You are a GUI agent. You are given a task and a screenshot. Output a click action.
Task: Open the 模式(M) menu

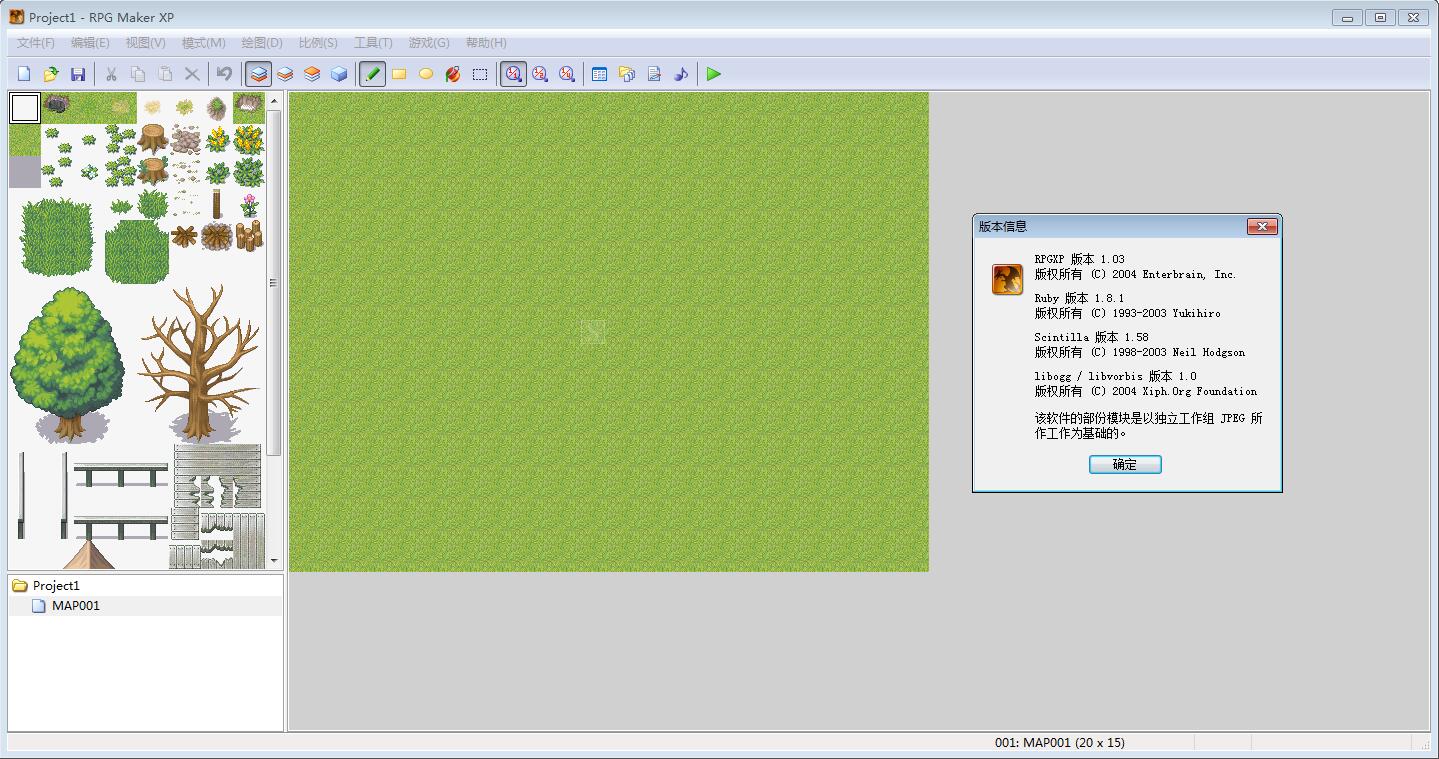[204, 43]
